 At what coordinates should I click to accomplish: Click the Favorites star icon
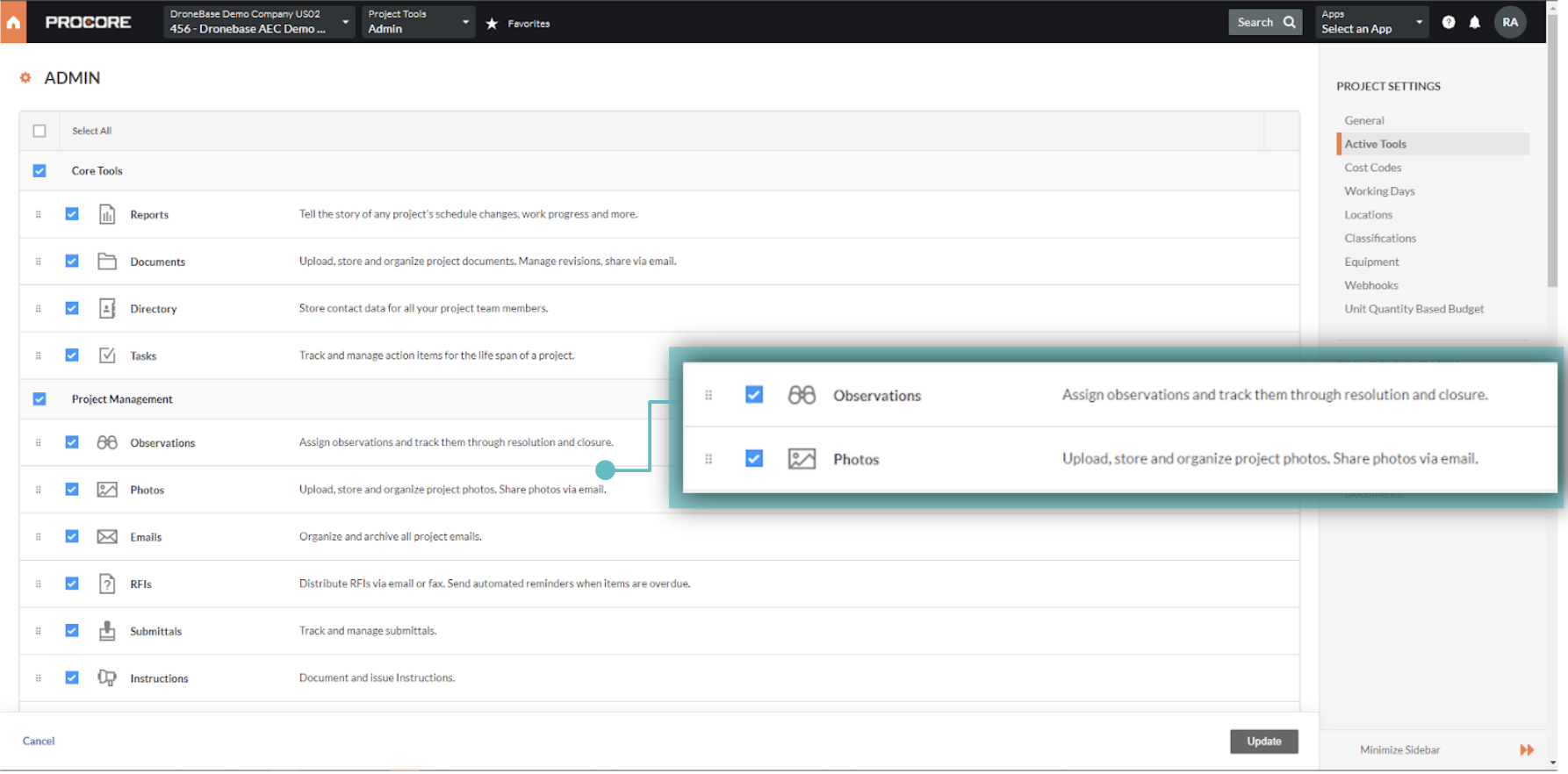492,24
